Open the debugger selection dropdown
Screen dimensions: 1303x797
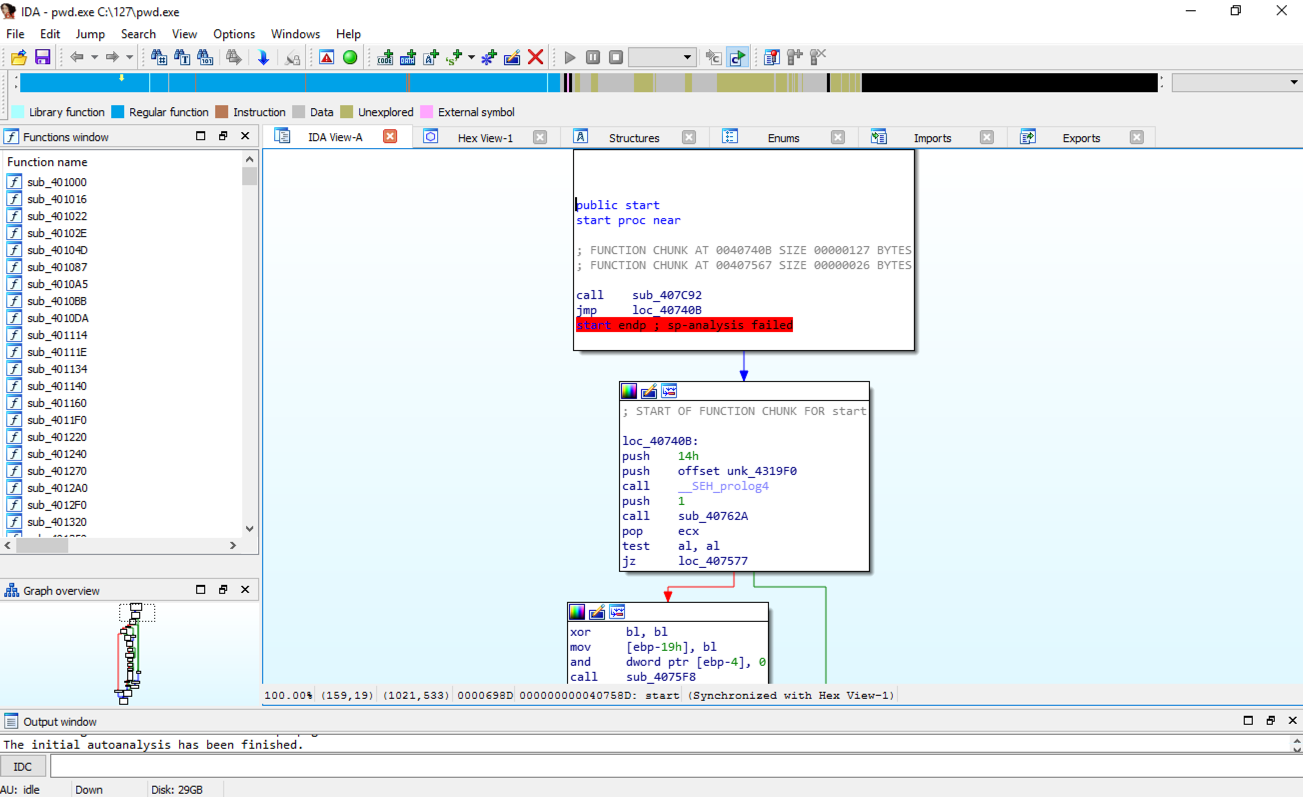point(662,58)
